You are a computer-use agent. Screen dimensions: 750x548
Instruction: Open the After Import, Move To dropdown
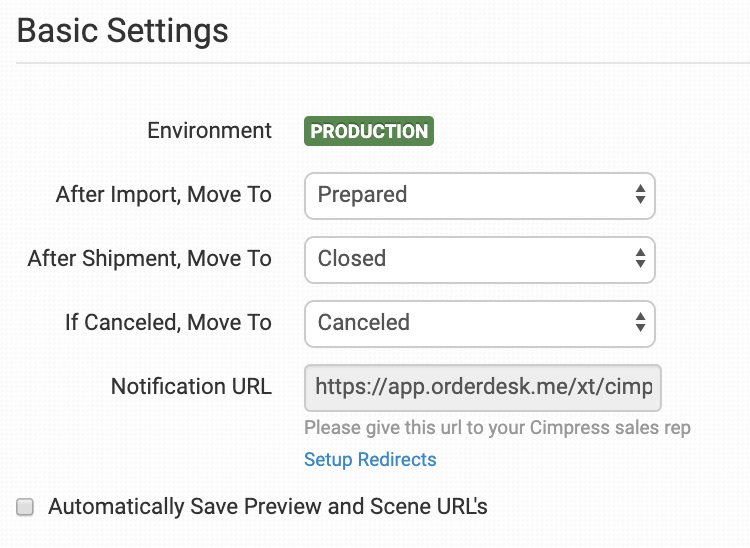[479, 195]
